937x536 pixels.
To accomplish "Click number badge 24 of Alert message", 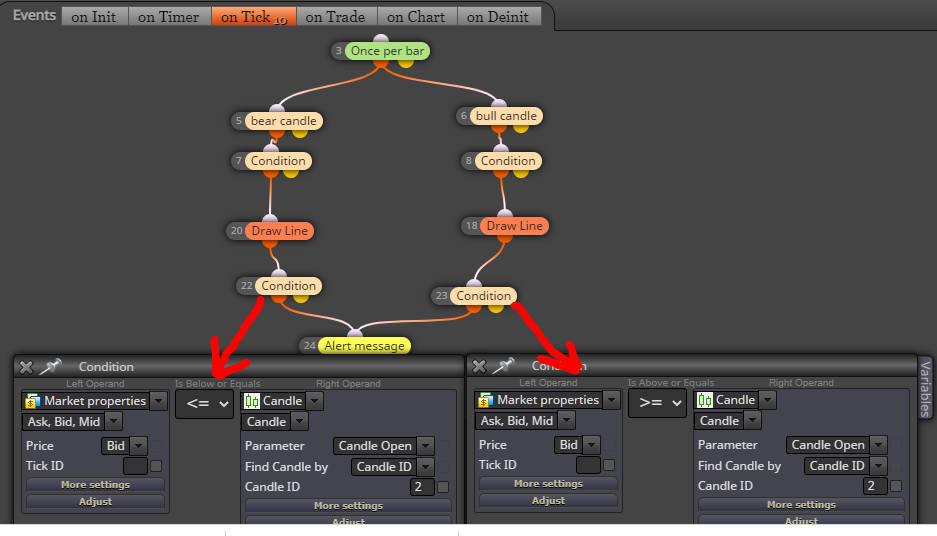I will click(310, 345).
